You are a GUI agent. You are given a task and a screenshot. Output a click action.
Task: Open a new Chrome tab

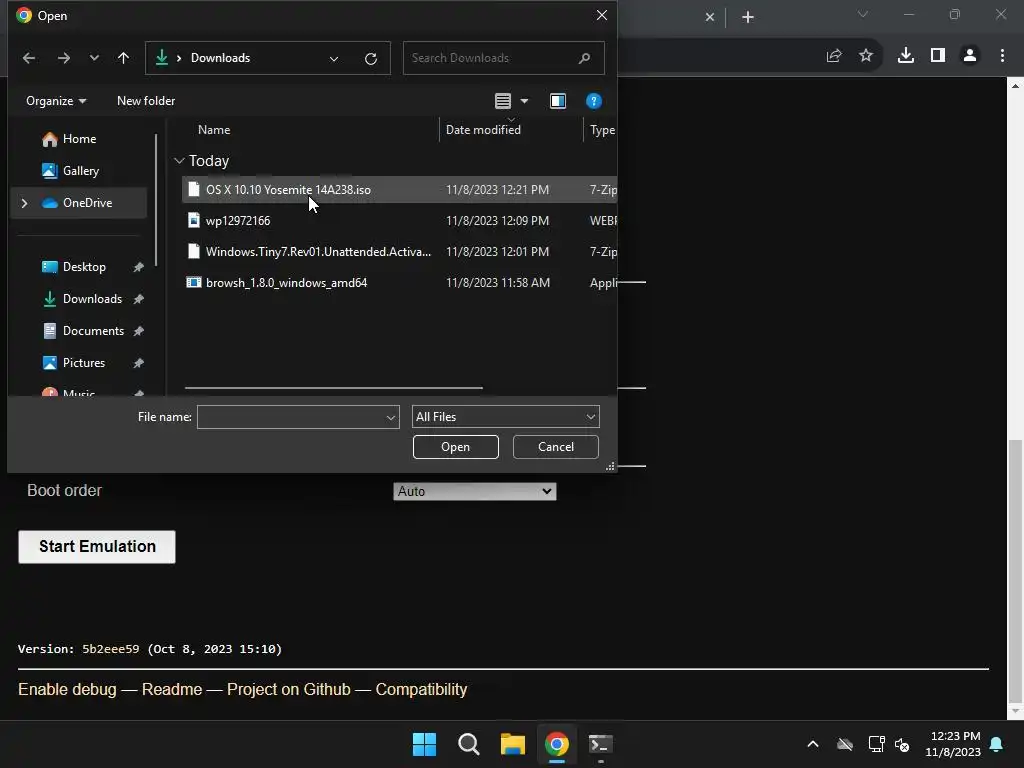(x=748, y=17)
